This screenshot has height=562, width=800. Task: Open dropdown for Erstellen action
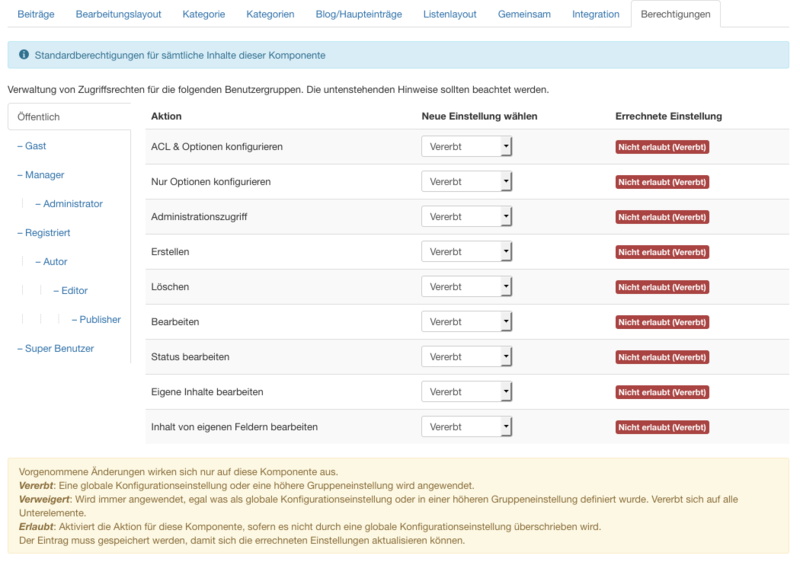pos(466,251)
